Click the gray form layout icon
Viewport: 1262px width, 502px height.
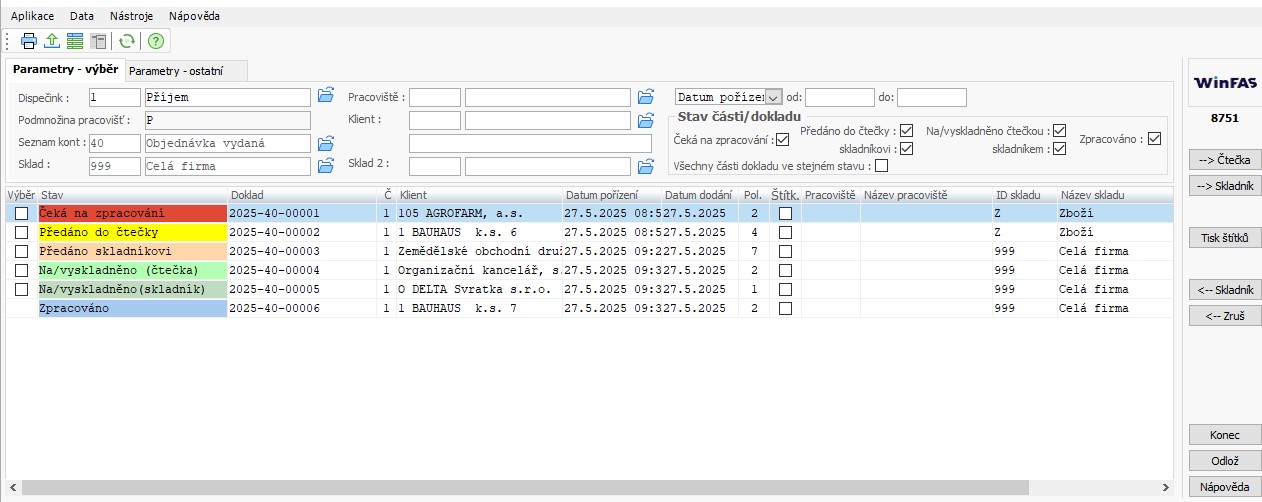click(x=98, y=41)
